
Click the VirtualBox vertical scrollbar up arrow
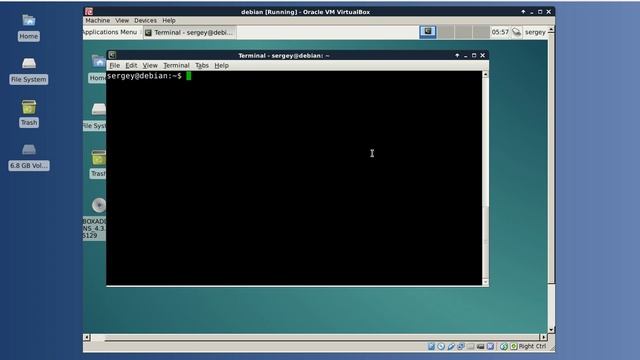click(x=551, y=29)
